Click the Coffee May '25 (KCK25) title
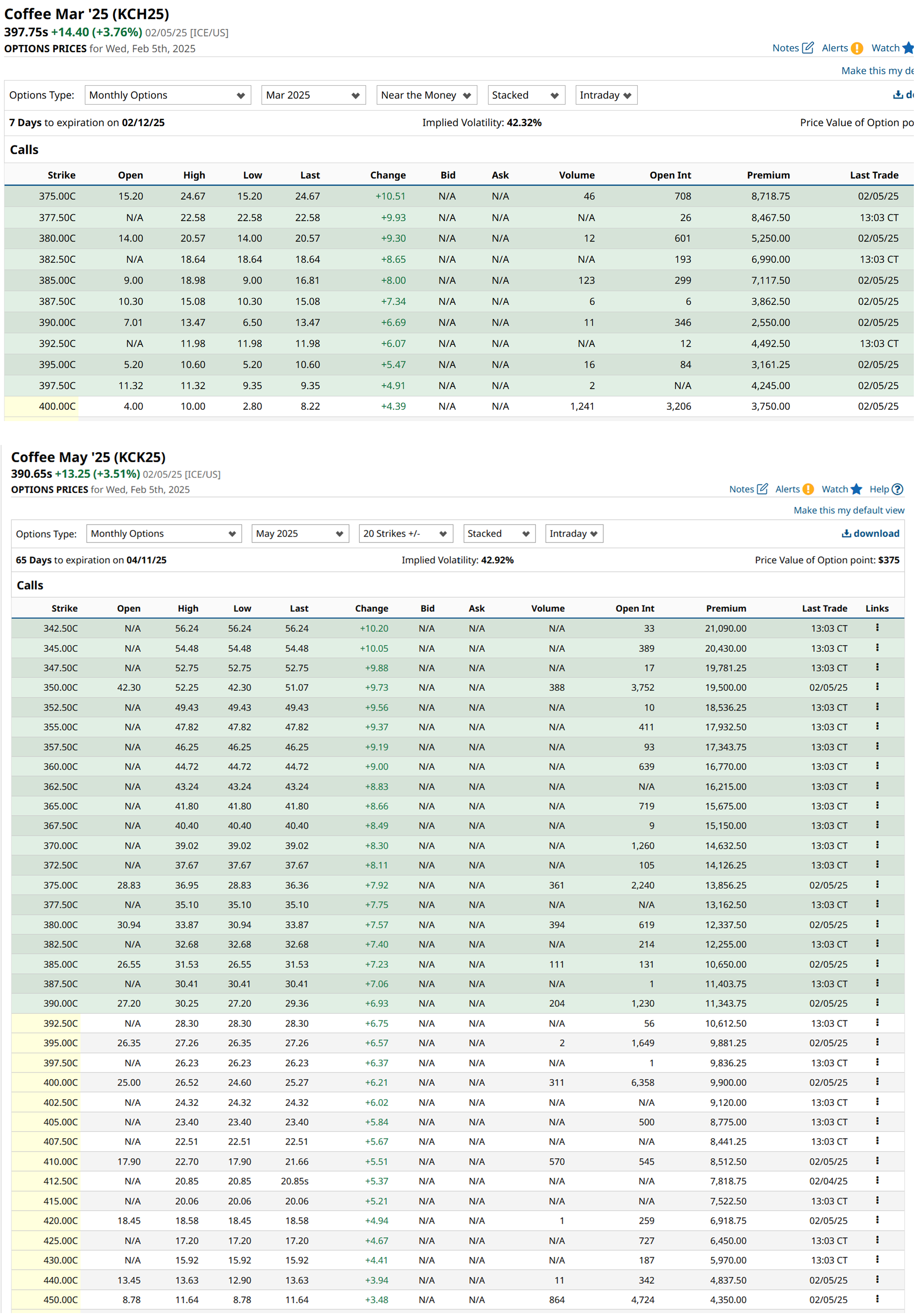The height and width of the screenshot is (1316, 917). [x=88, y=457]
